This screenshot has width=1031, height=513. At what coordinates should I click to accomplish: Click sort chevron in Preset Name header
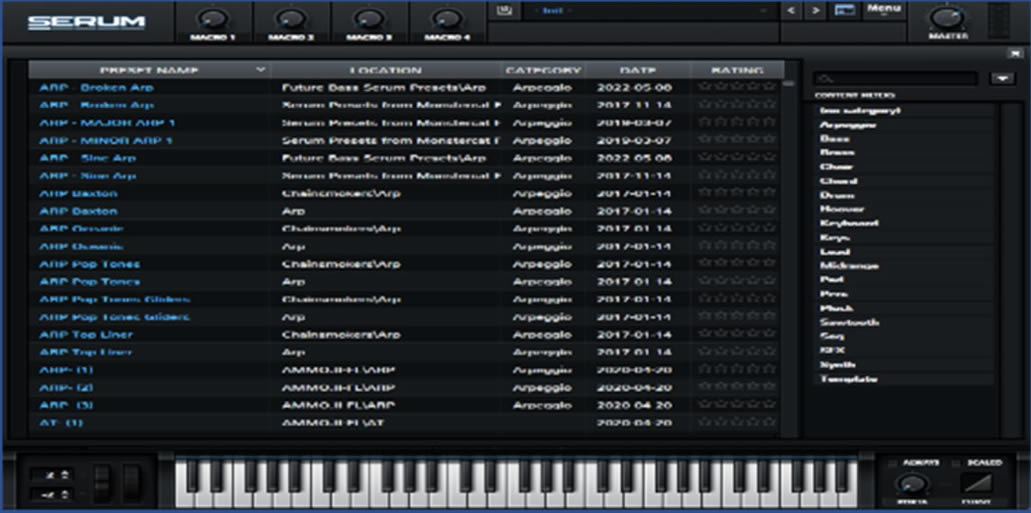[261, 70]
